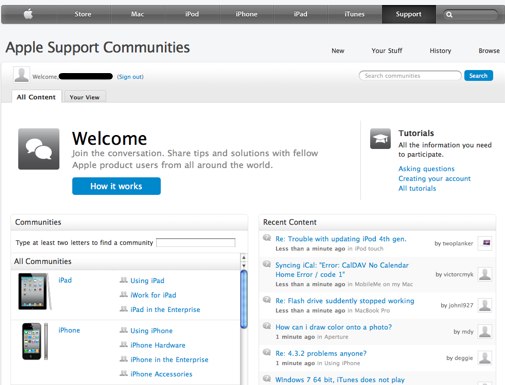Click discussion icon beside draw color post

[267, 326]
